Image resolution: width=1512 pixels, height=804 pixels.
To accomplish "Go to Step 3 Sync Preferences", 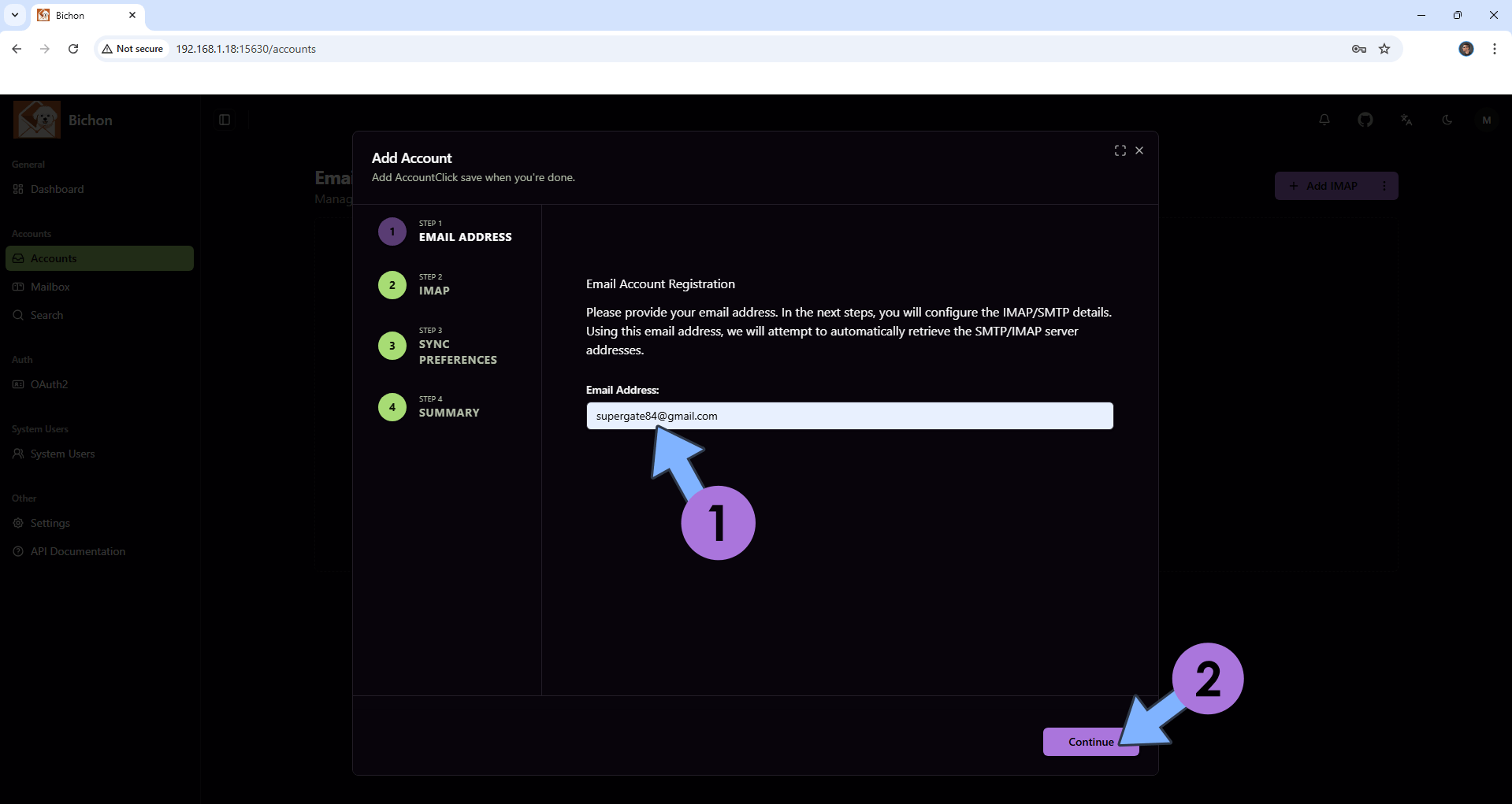I will click(392, 346).
